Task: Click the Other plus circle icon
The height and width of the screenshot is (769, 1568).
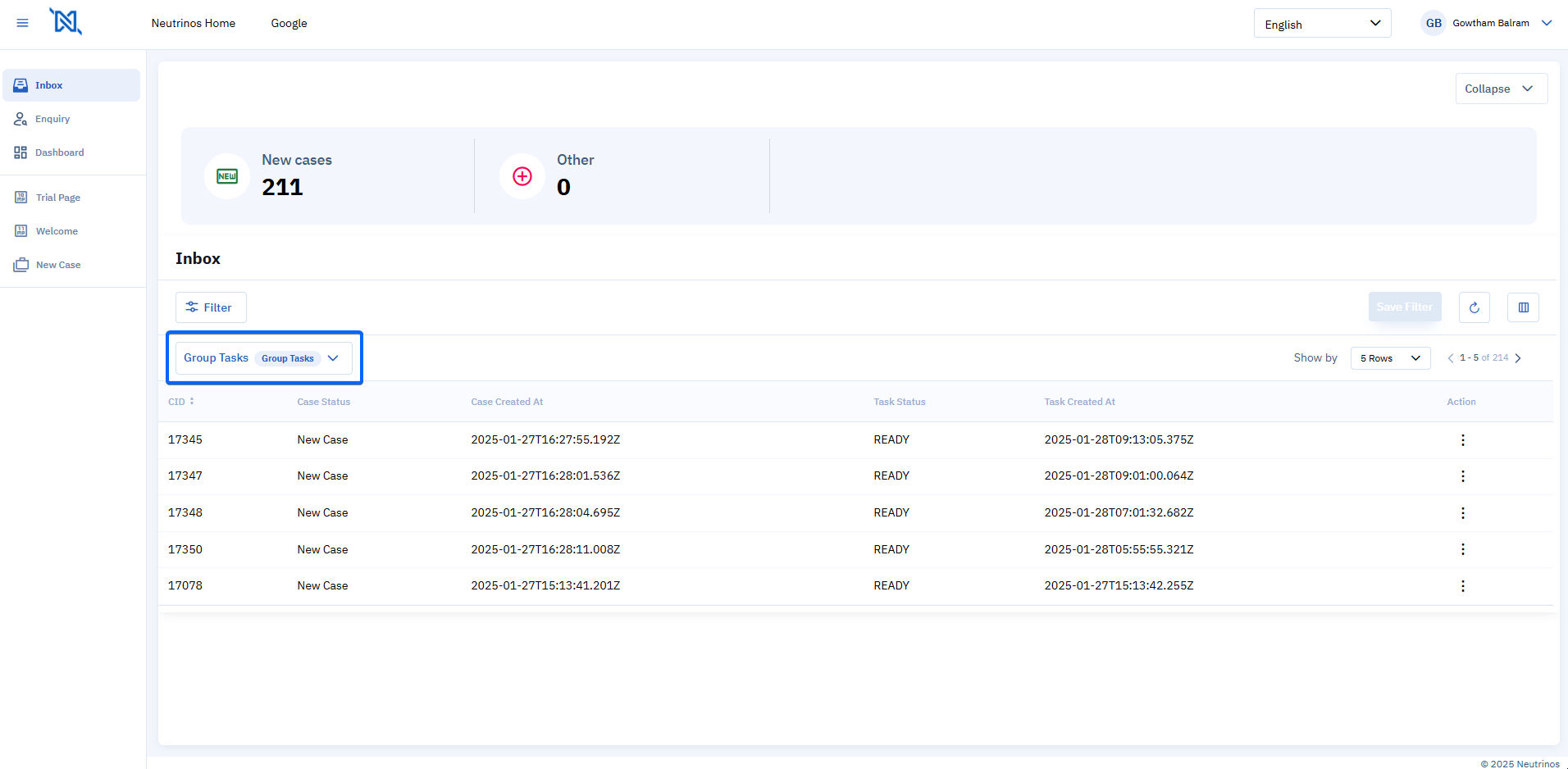Action: coord(522,176)
